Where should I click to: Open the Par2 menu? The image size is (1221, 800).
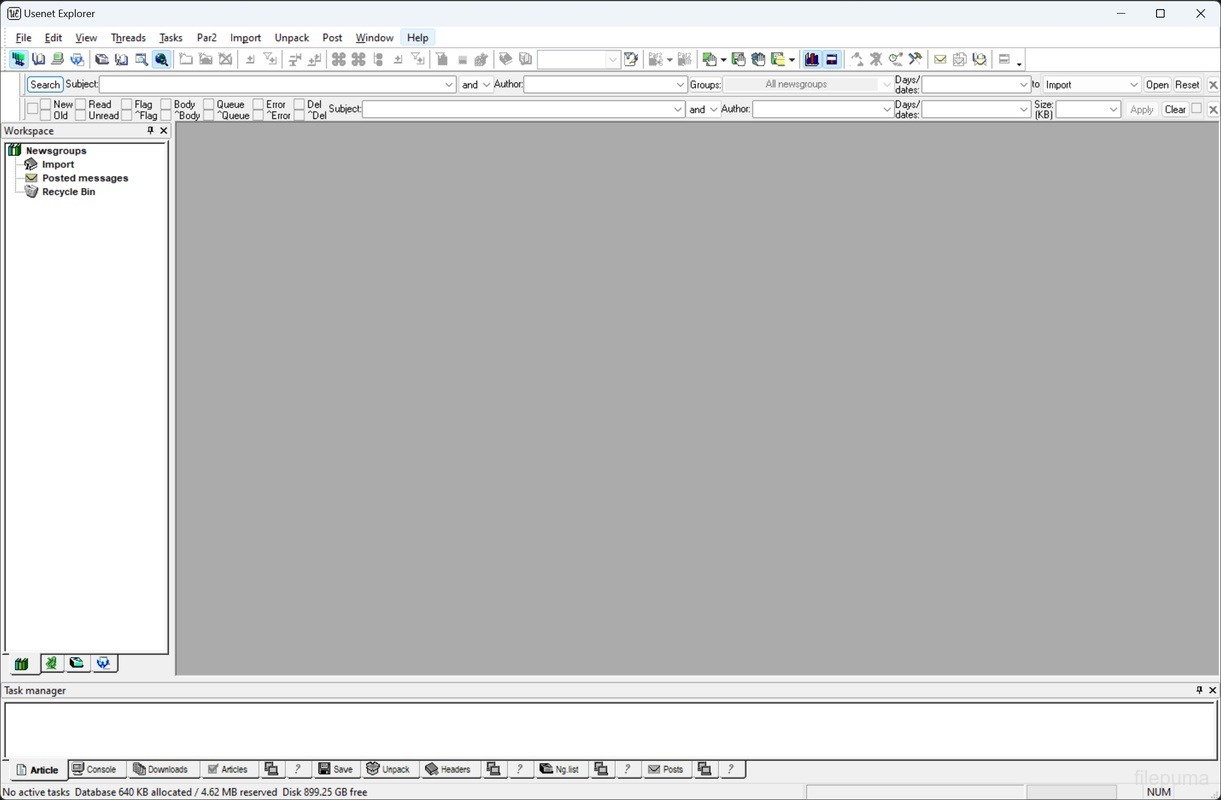point(206,38)
